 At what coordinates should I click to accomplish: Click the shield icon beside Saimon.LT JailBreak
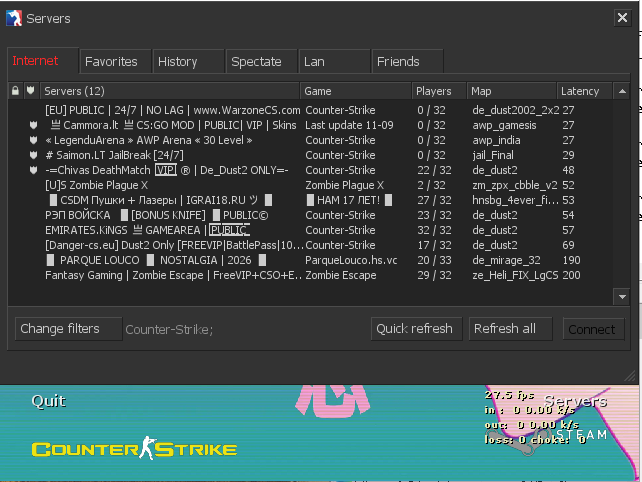[x=33, y=155]
